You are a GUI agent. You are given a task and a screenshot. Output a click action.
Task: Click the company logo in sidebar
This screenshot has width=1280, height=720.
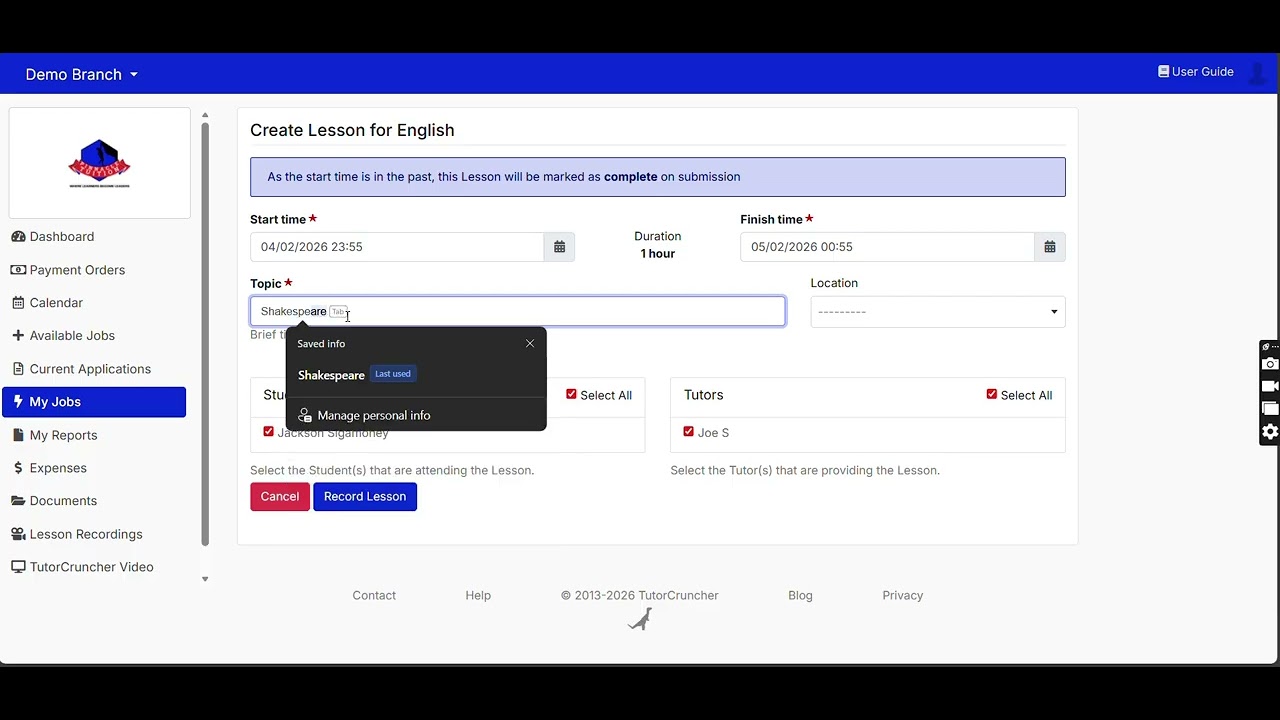pos(99,164)
